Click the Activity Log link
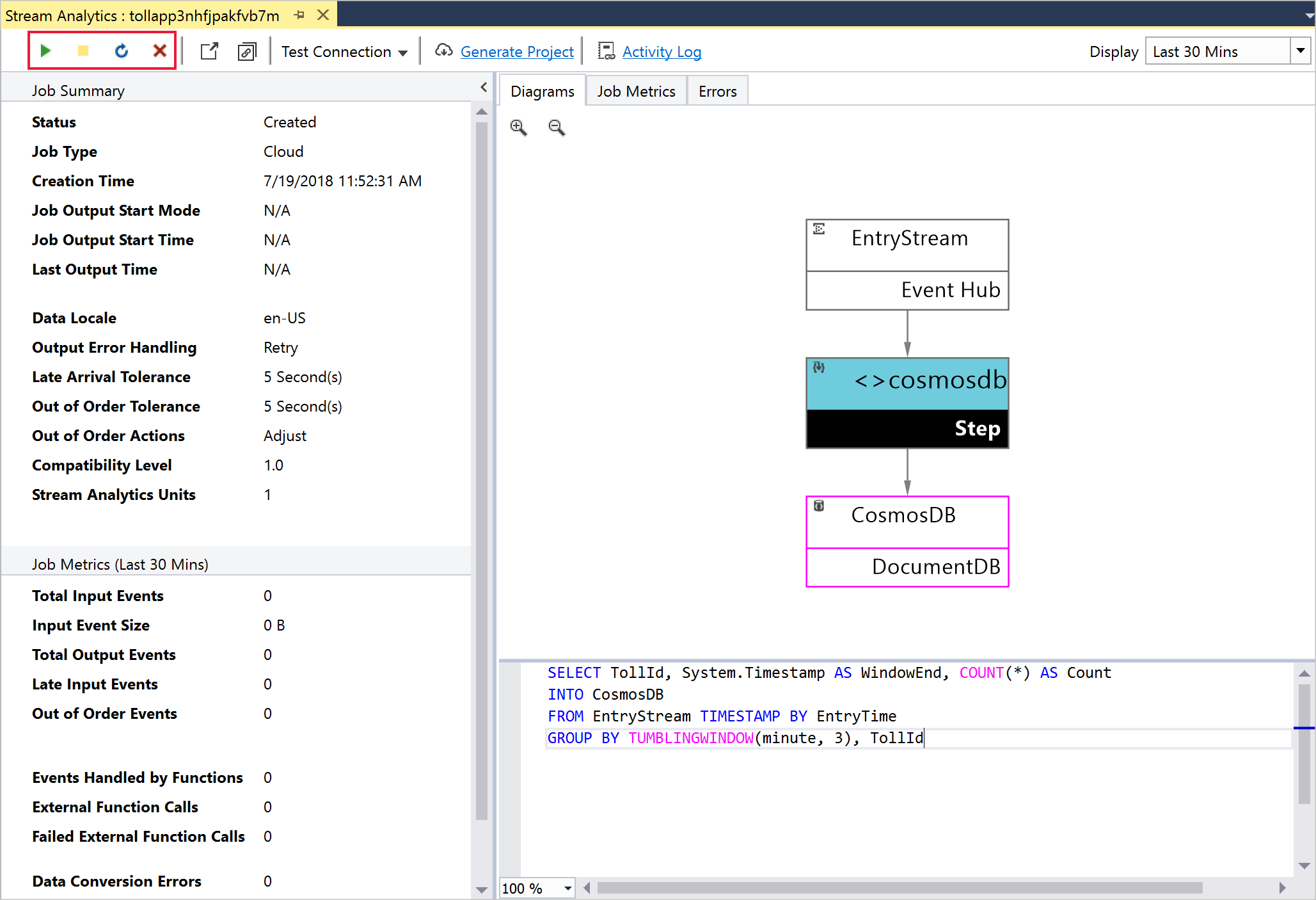Viewport: 1316px width, 900px height. pyautogui.click(x=660, y=49)
